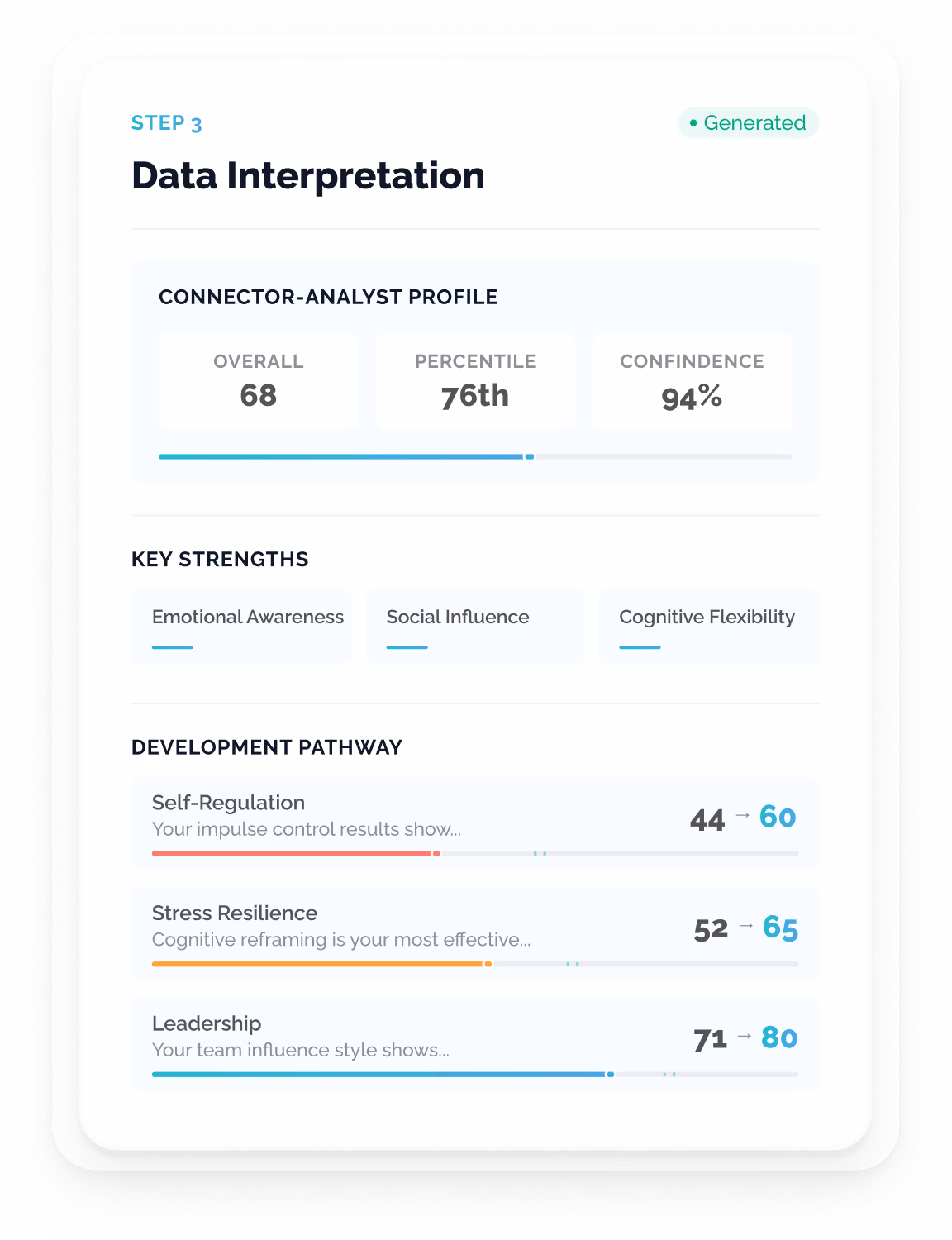Click the green dot in Generated badge
Viewport: 952px width, 1240px height.
tap(693, 123)
